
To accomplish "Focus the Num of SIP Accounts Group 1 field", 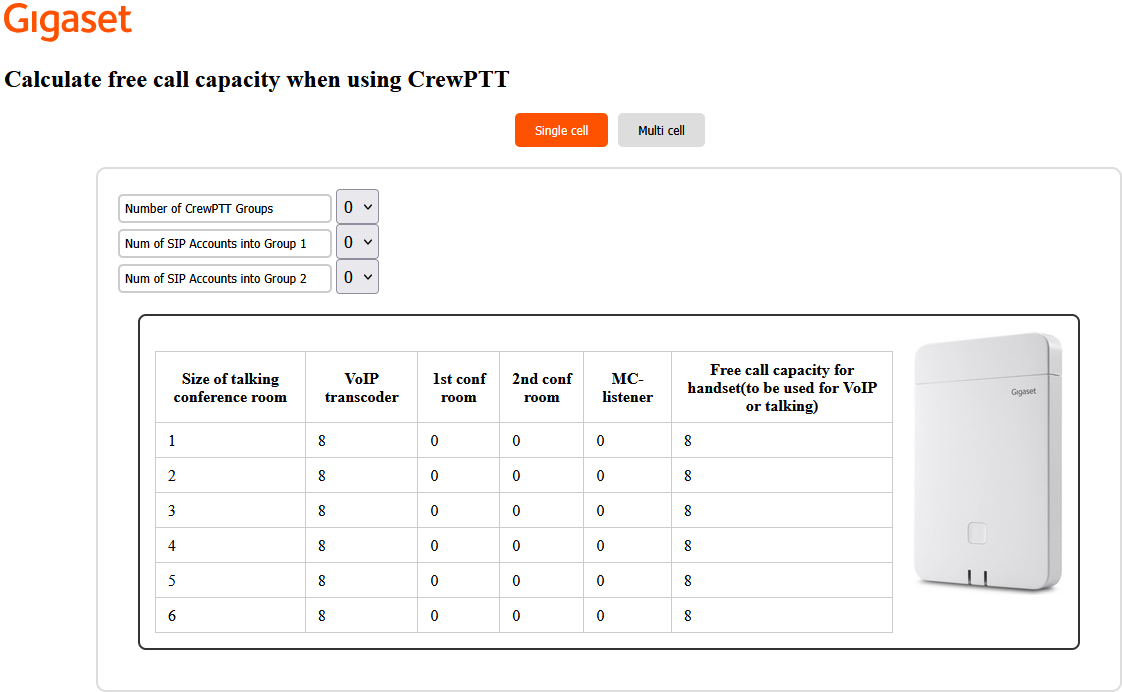I will click(x=224, y=243).
